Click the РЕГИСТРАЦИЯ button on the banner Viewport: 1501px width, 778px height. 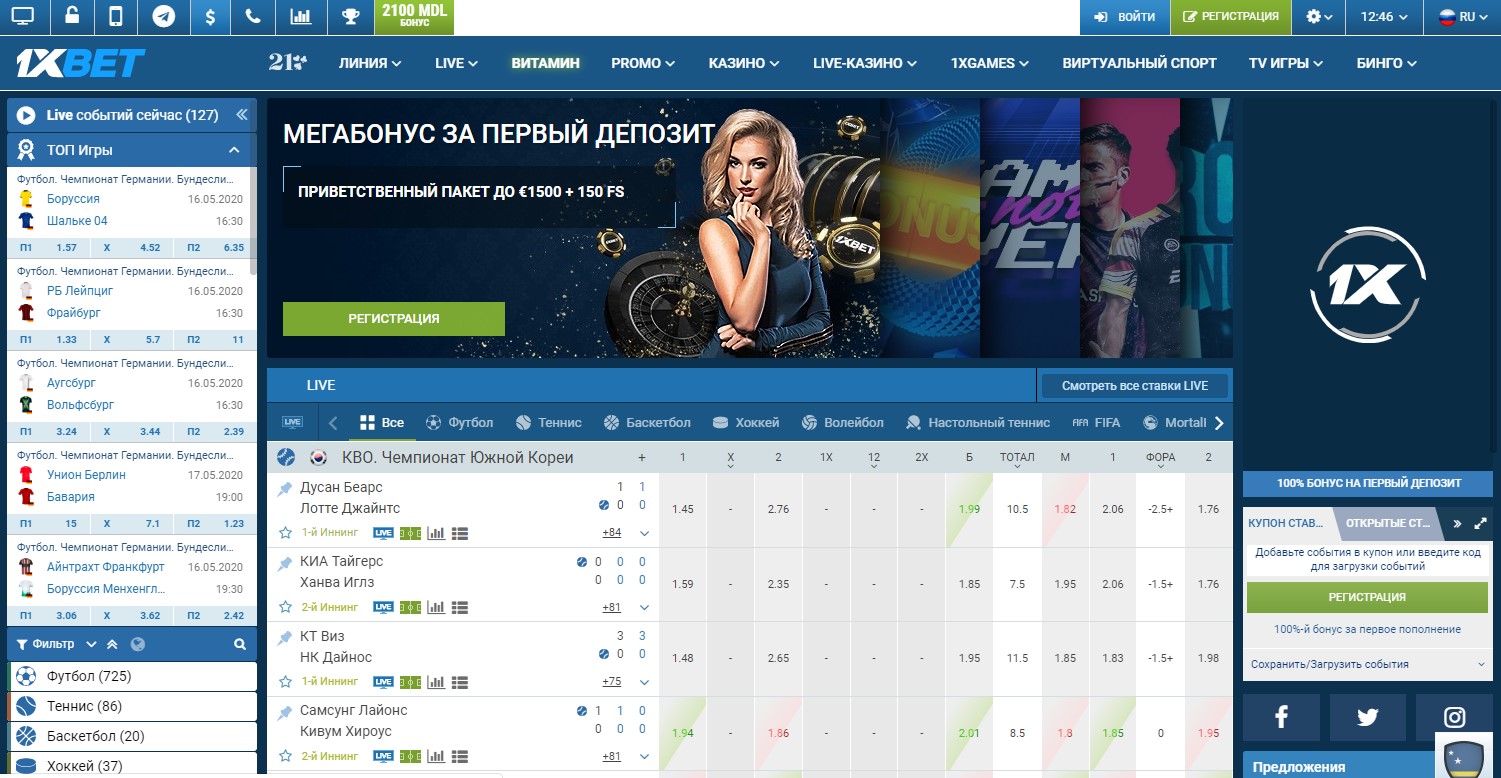(393, 318)
